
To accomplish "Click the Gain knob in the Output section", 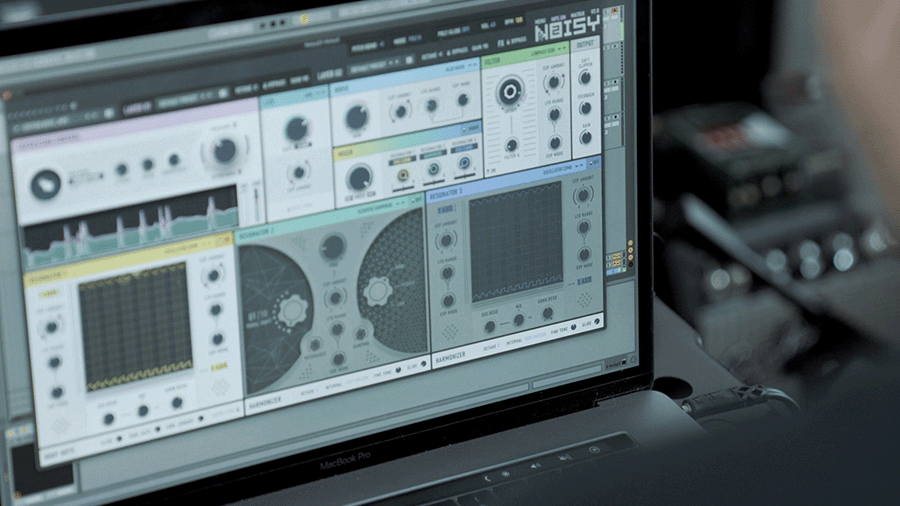I will click(585, 137).
